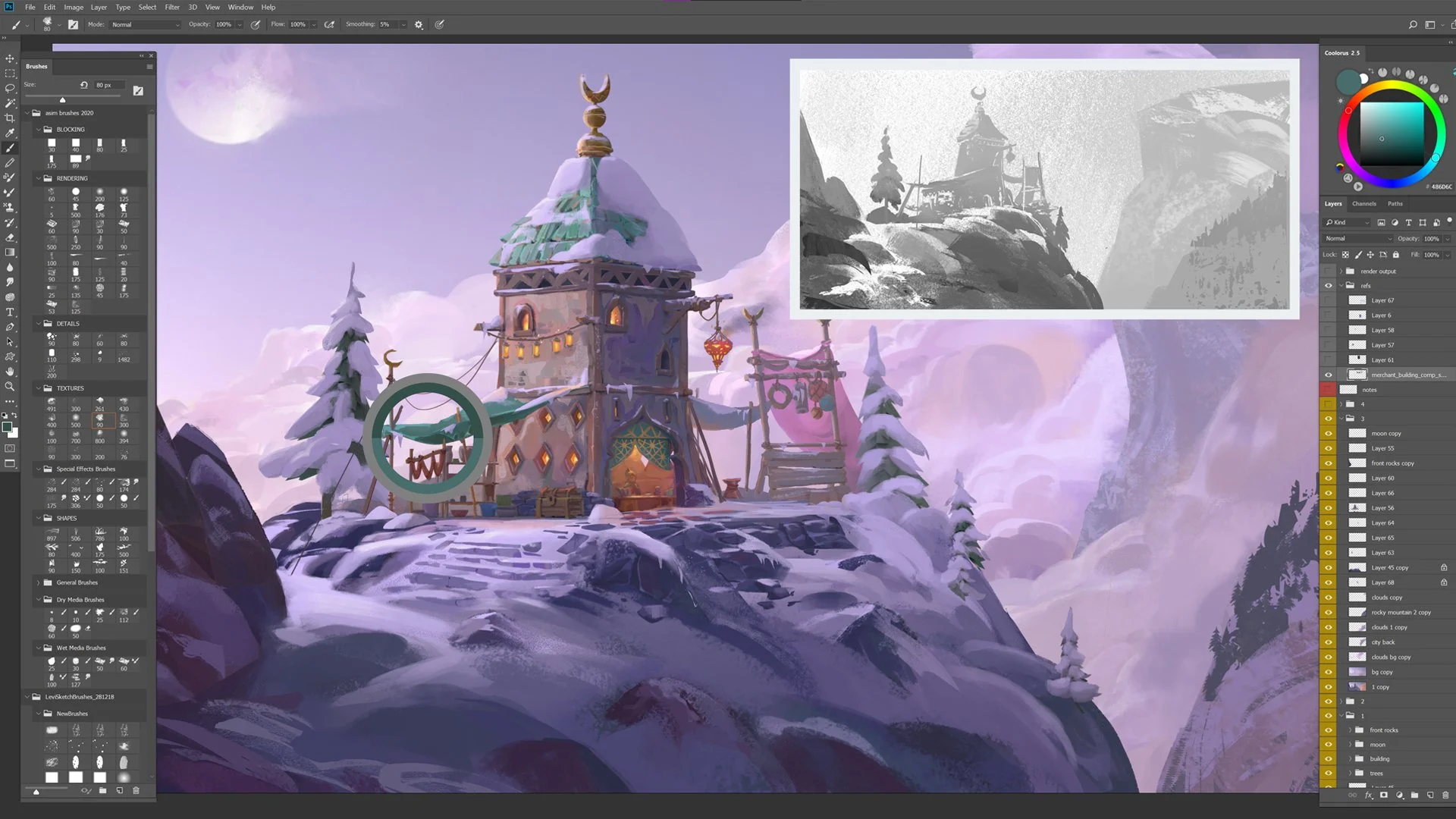Viewport: 1456px width, 819px height.
Task: Hide the refs layer group
Action: coord(1328,285)
